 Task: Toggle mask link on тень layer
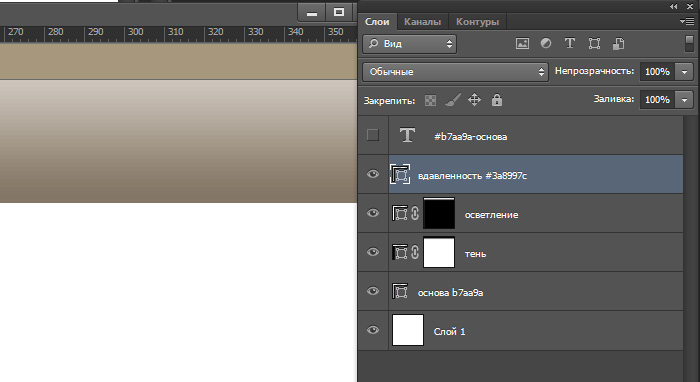(415, 252)
